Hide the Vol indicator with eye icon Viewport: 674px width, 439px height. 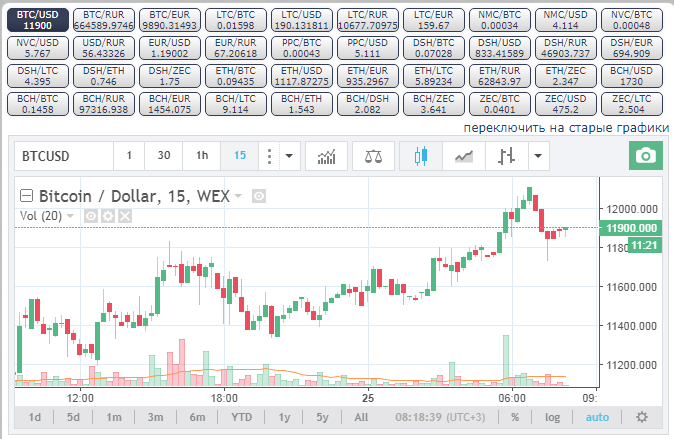[90, 215]
